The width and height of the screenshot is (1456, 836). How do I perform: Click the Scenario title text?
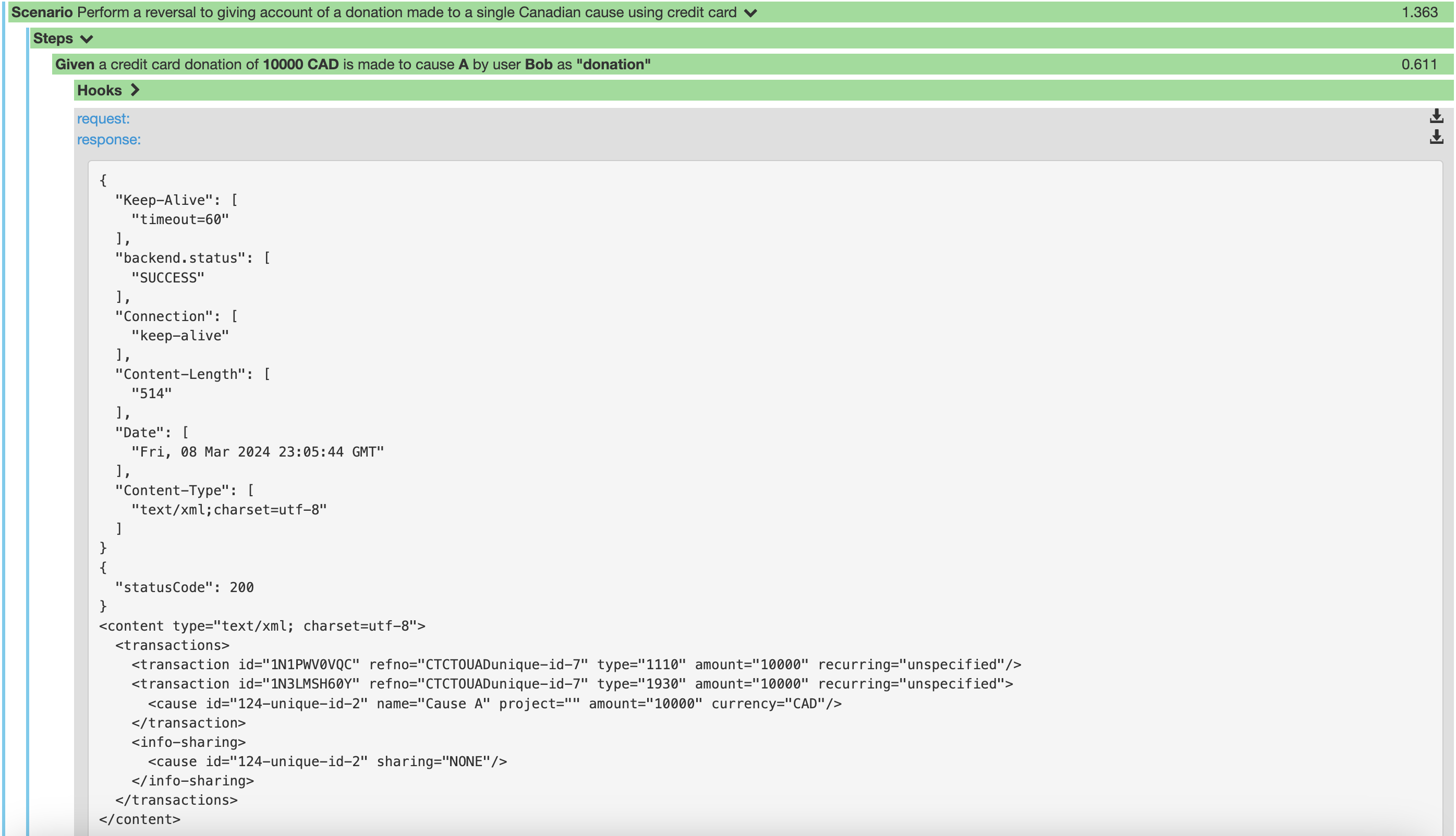pyautogui.click(x=373, y=13)
